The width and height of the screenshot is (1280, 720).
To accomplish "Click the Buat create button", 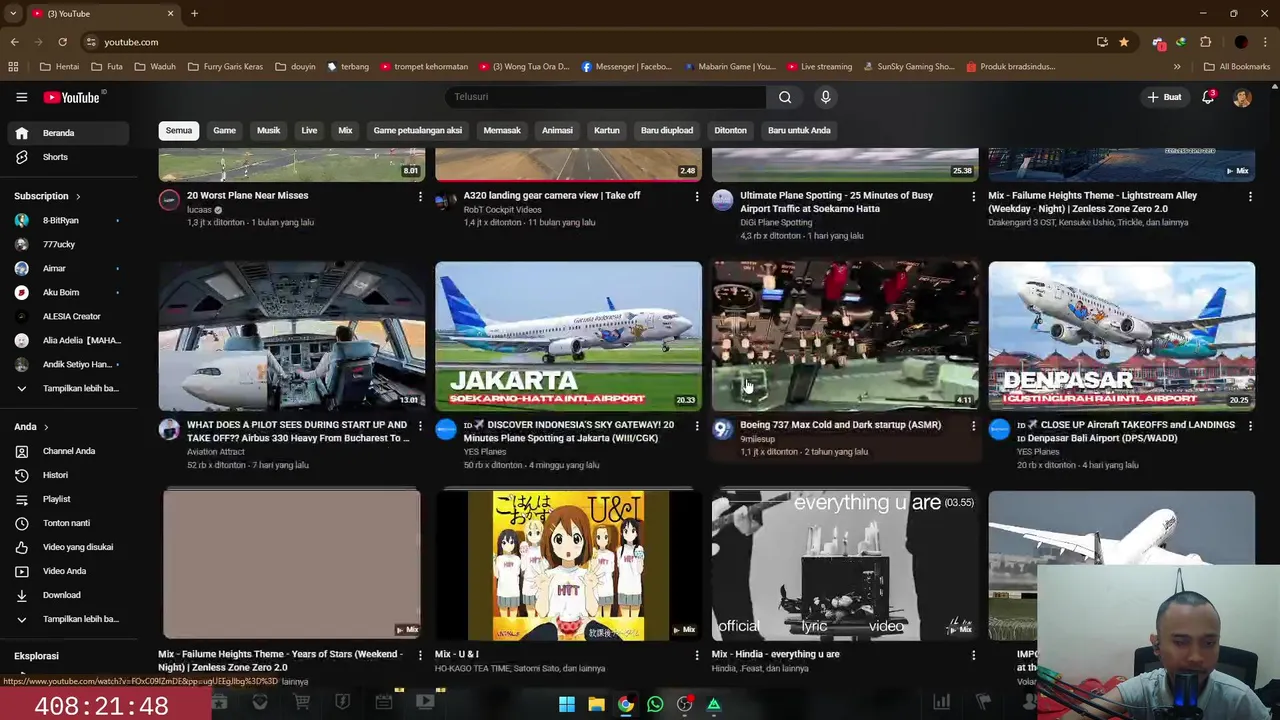I will point(1164,97).
